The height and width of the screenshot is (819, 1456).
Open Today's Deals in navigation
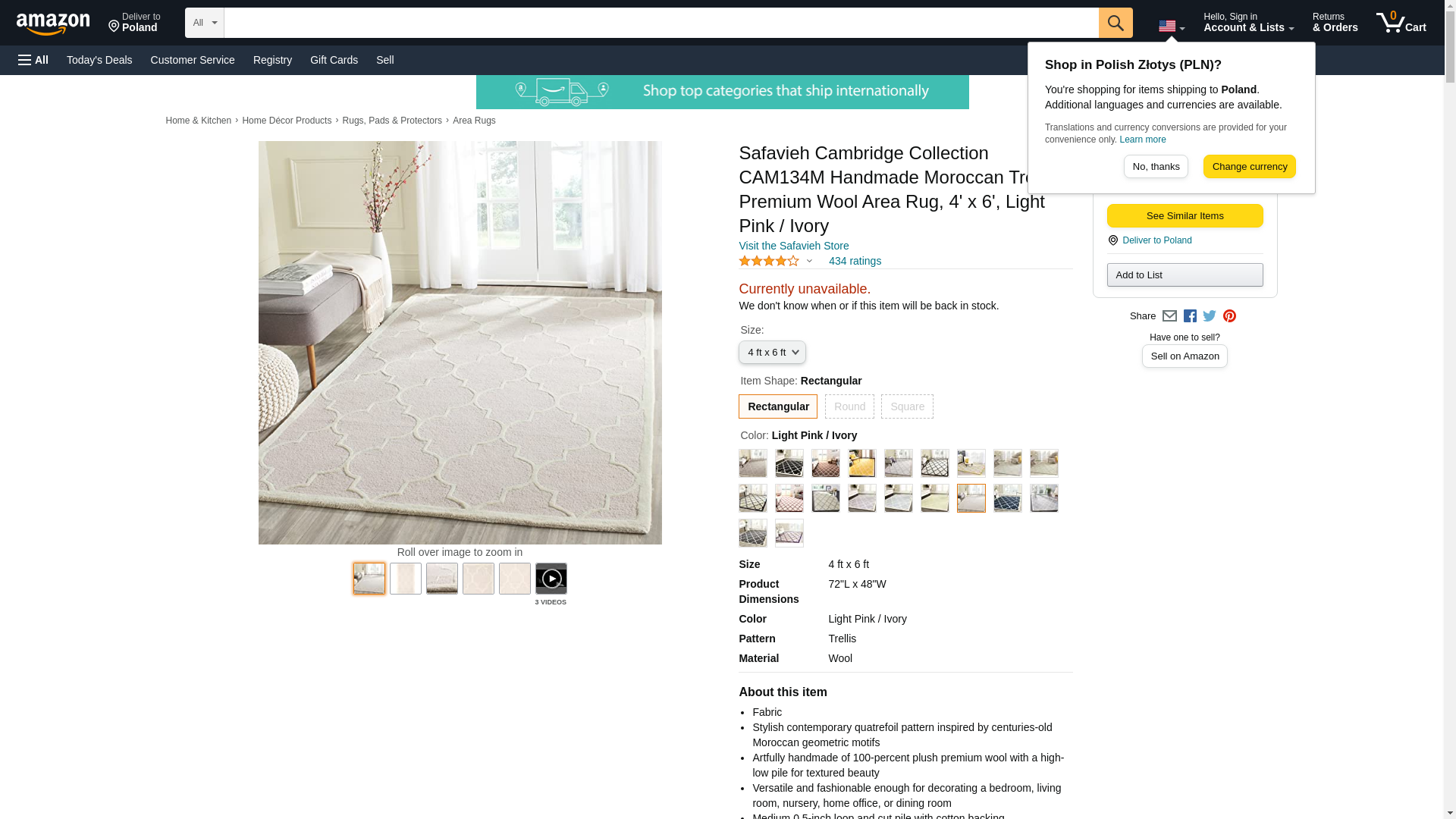tap(99, 60)
